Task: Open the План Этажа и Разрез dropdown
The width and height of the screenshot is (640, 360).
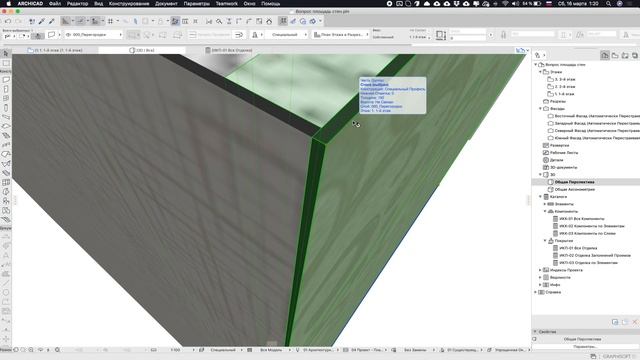Action: (341, 35)
